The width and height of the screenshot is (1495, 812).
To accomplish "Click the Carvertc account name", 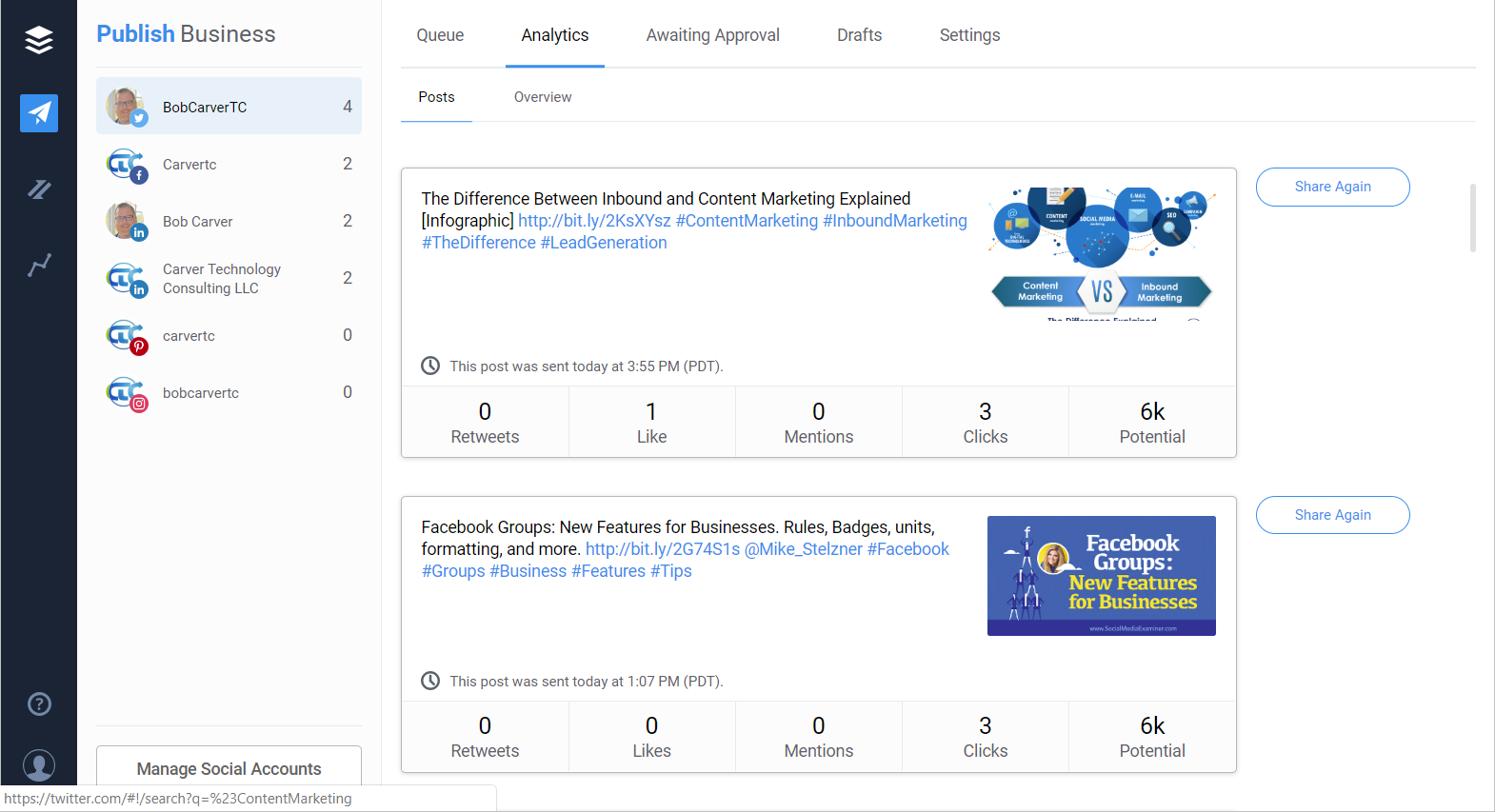I will tap(189, 165).
